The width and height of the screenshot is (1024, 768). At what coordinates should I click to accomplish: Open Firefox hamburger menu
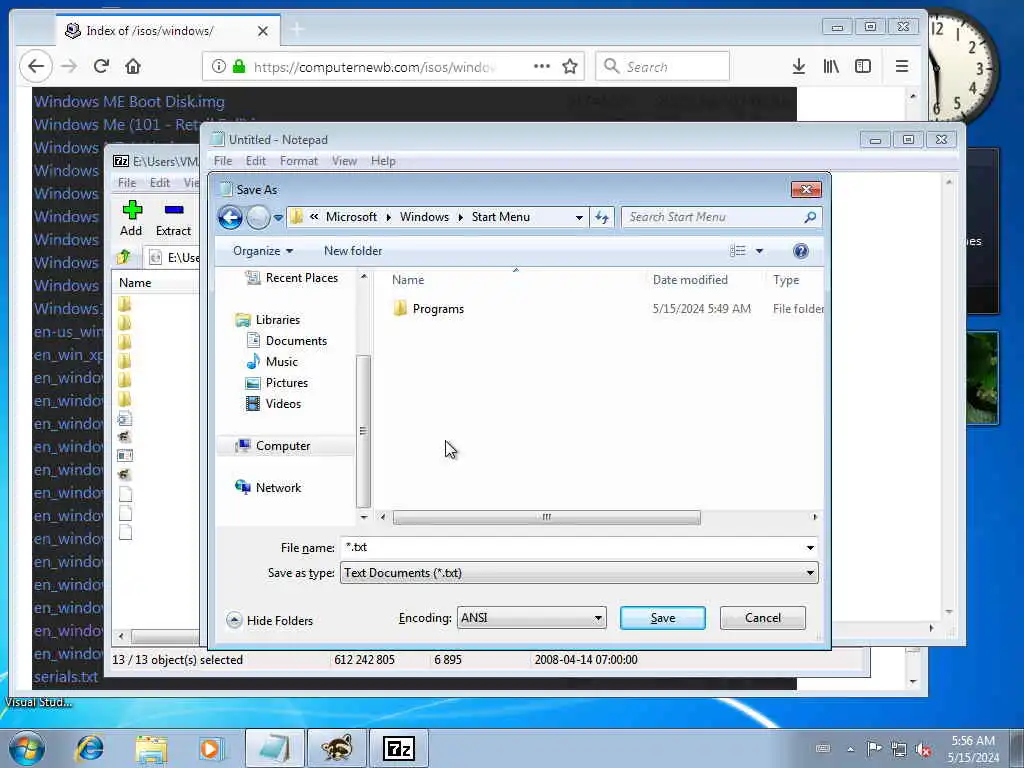pos(902,66)
